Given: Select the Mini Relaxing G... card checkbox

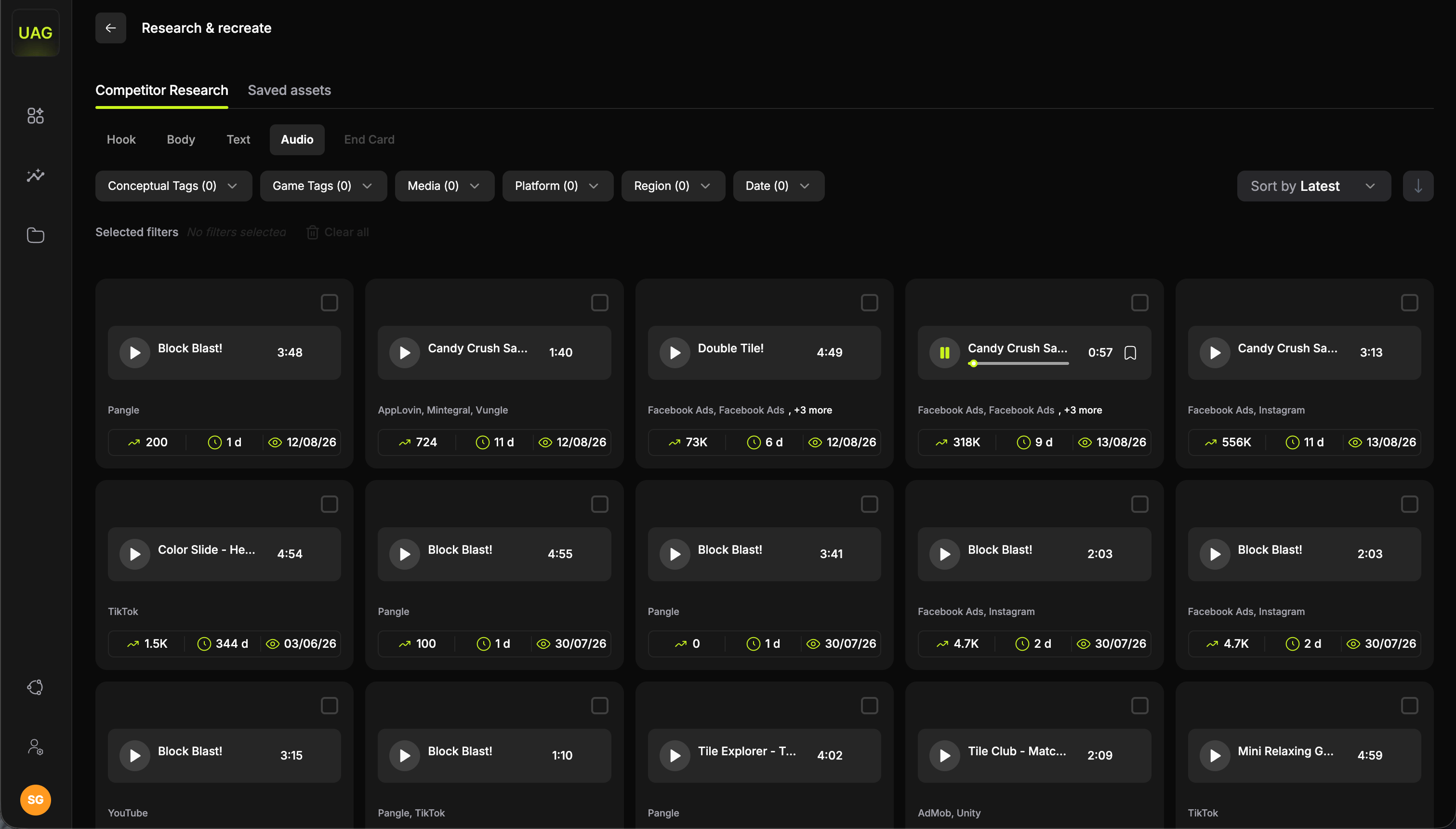Looking at the screenshot, I should coord(1409,706).
